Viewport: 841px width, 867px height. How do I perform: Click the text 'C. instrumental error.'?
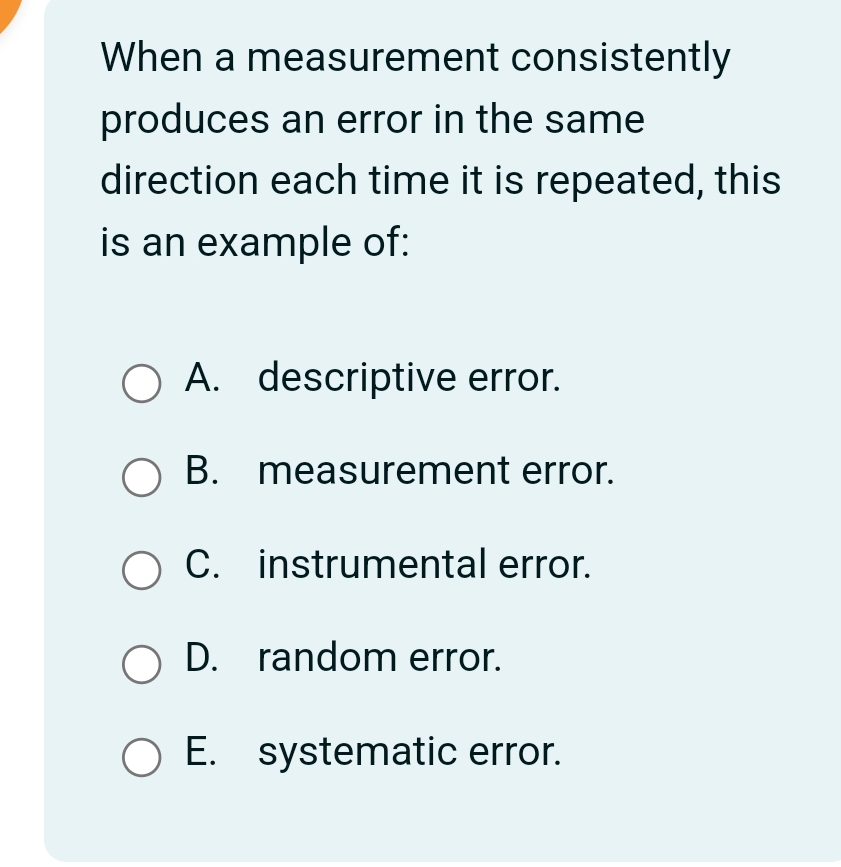click(x=390, y=565)
